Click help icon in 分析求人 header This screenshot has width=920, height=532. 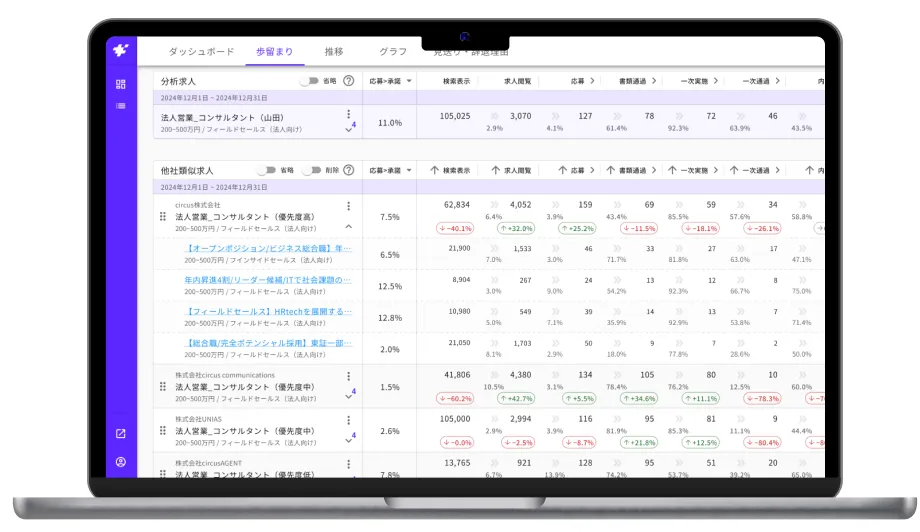(x=349, y=81)
